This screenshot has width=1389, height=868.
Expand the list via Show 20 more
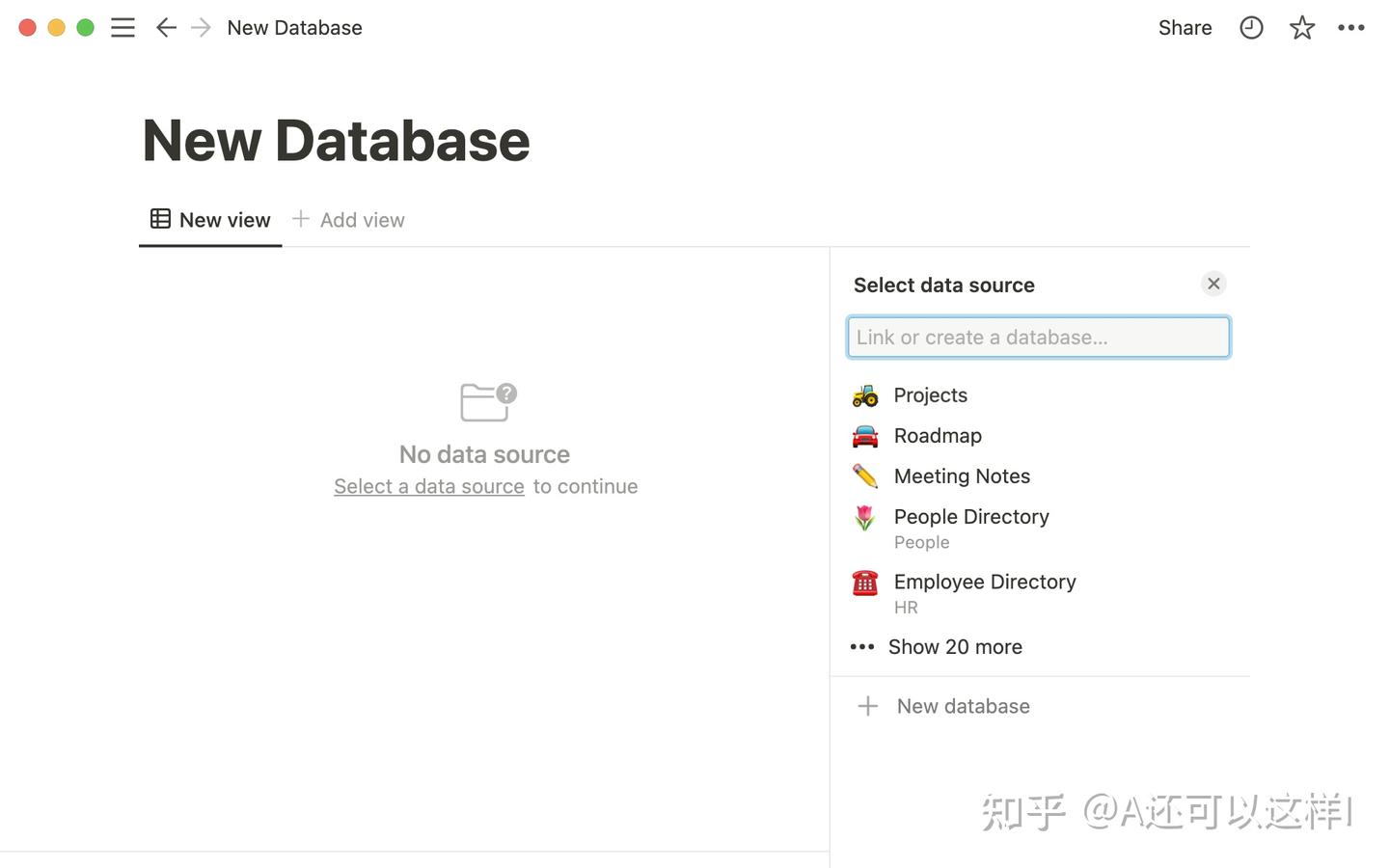click(x=955, y=646)
